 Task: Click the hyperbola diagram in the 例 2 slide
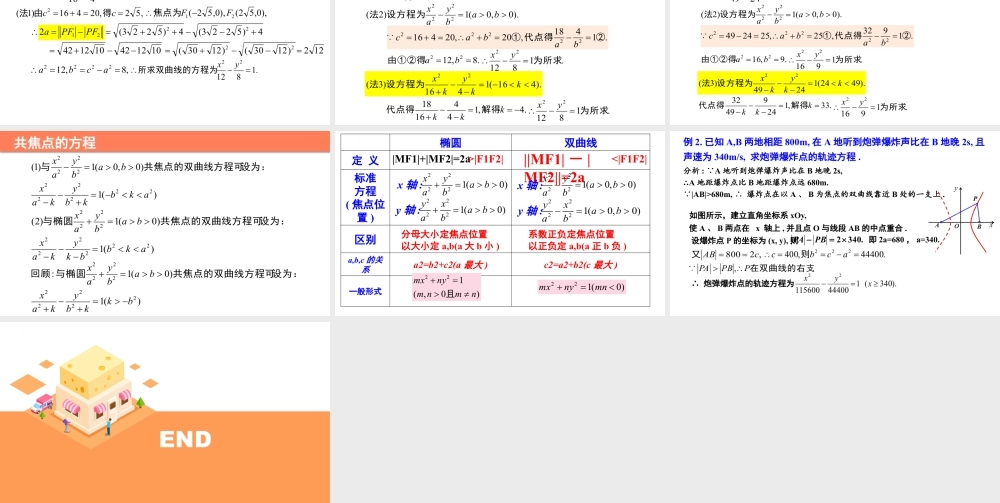[962, 220]
